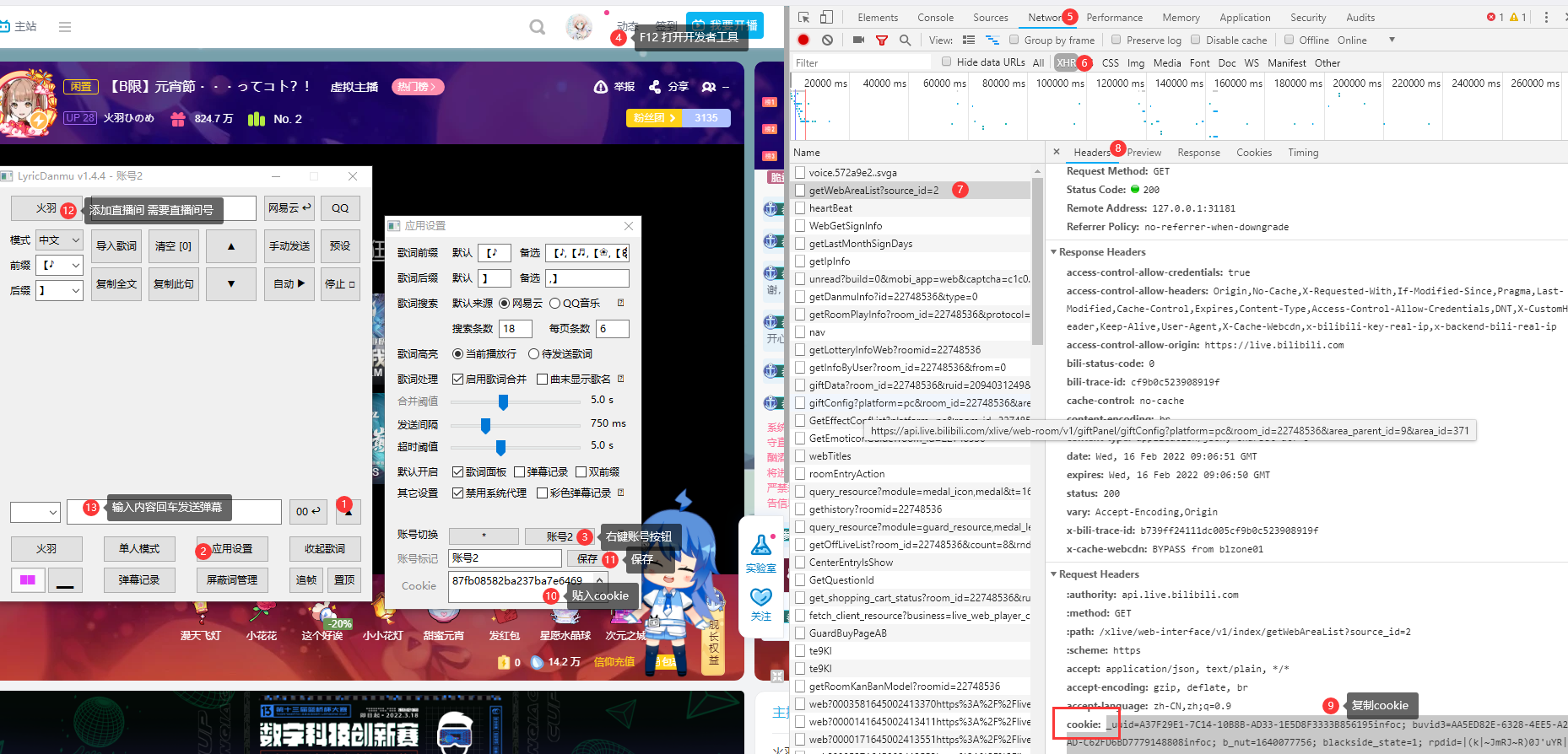The height and width of the screenshot is (754, 1568).
Task: Collapse the Response Headers section
Action: click(x=1054, y=252)
